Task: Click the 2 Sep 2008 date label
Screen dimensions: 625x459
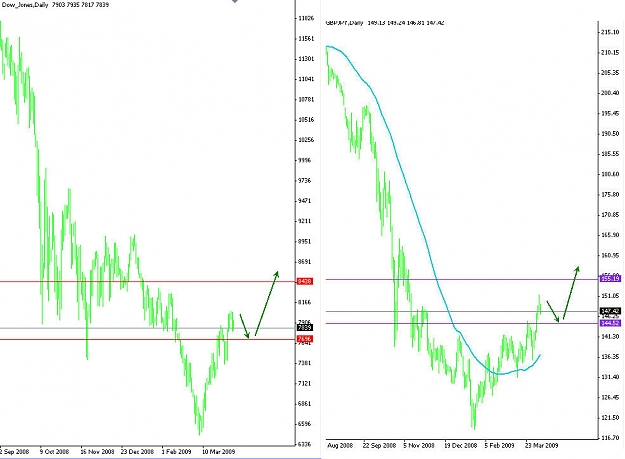Action: [15, 451]
